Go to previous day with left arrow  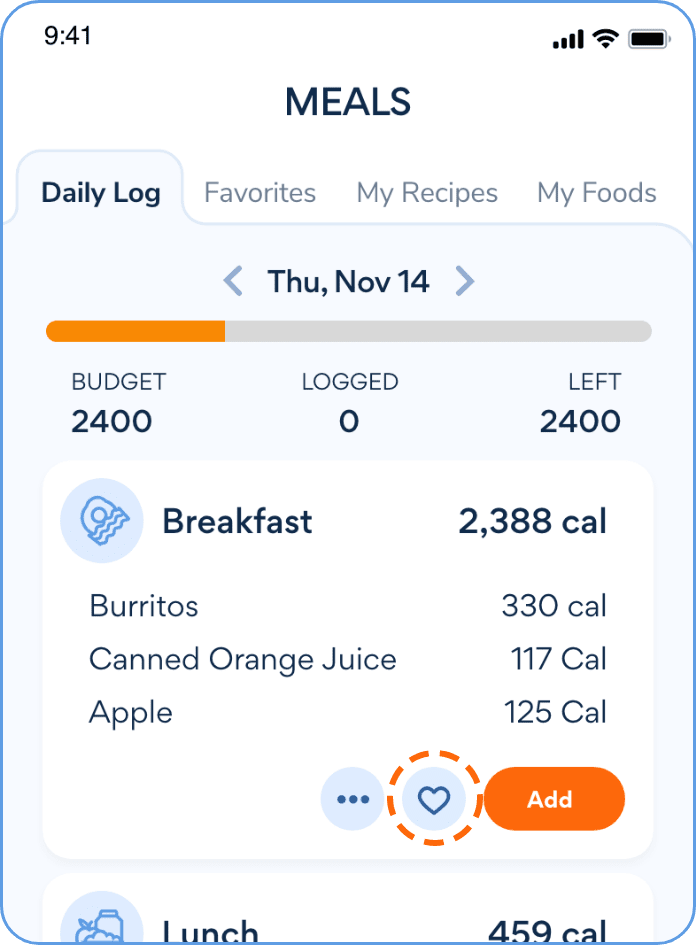233,281
